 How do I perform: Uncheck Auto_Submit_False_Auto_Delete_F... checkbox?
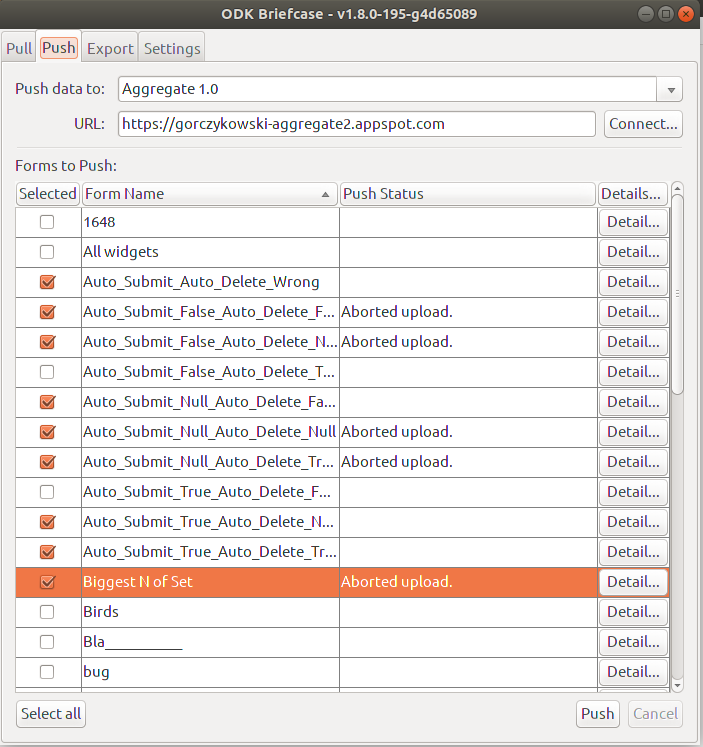(x=47, y=312)
